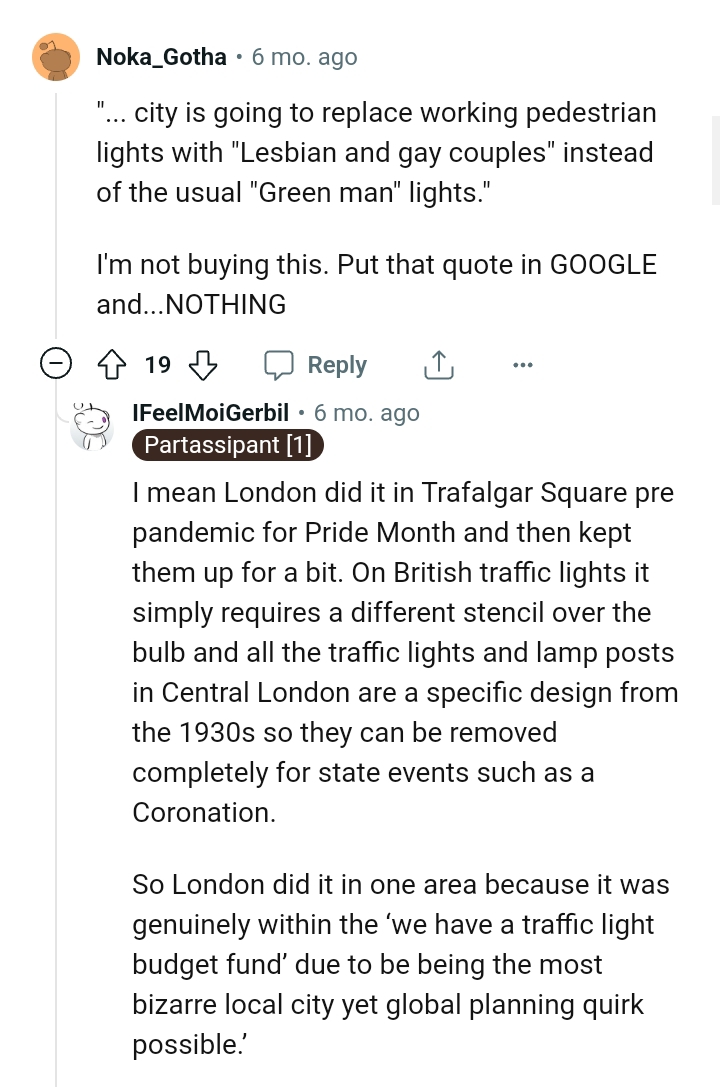Open Noka_Gotha's snoo avatar
This screenshot has height=1087, width=720.
point(55,57)
